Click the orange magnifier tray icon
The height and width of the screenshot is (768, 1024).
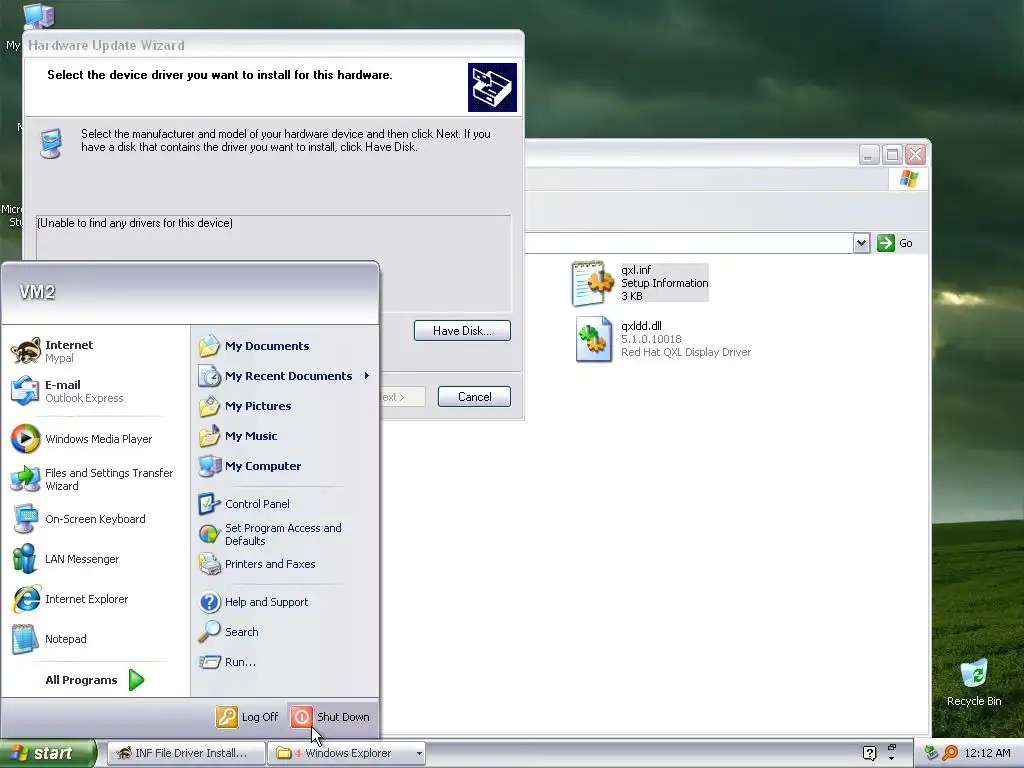(950, 753)
